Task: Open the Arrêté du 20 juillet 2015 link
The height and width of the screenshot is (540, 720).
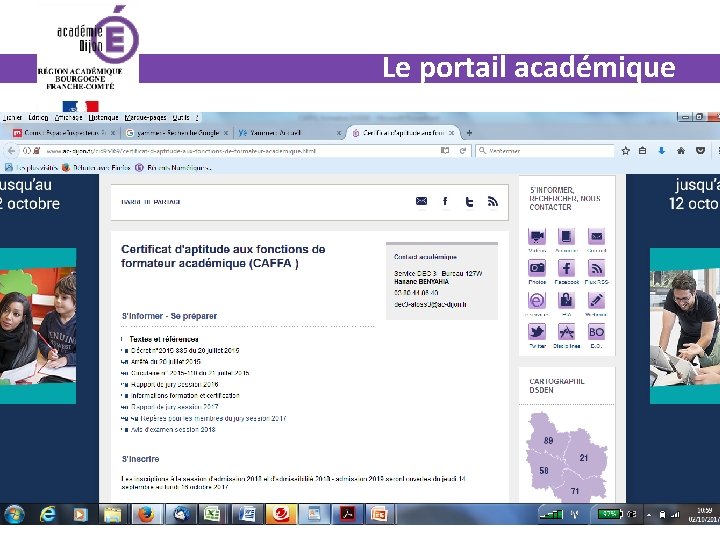Action: tap(165, 361)
